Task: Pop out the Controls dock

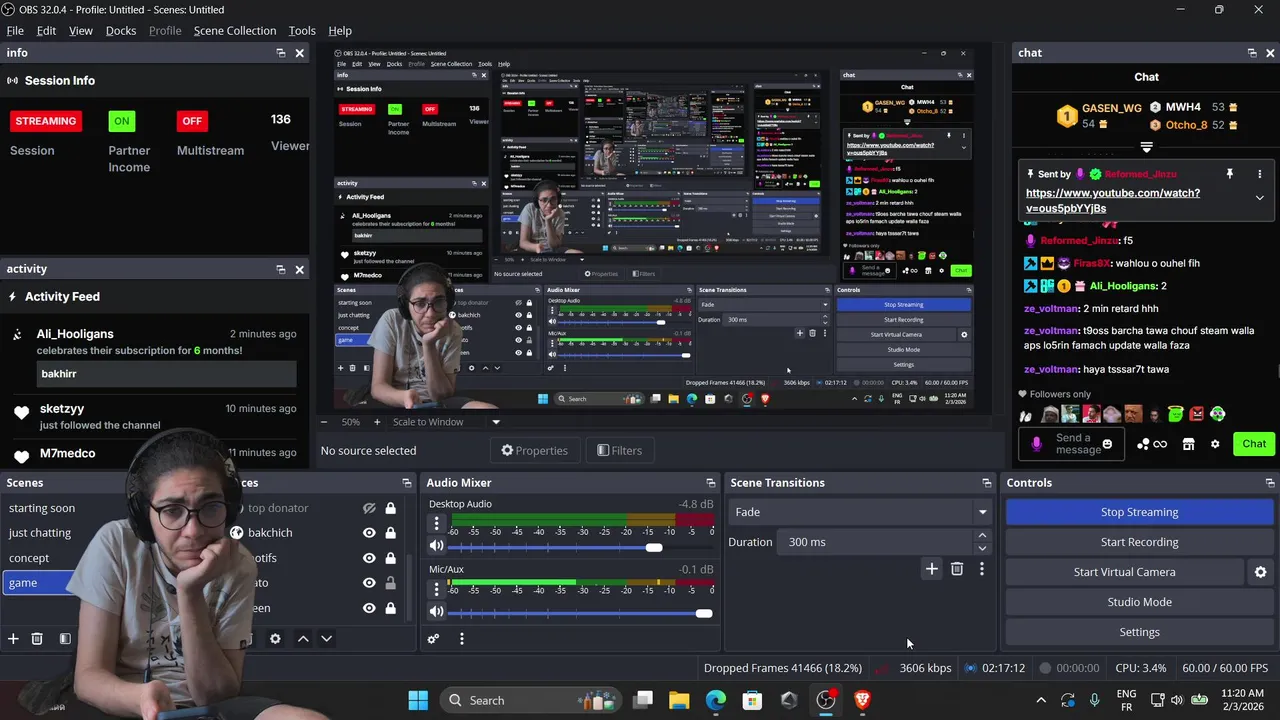Action: point(1270,483)
